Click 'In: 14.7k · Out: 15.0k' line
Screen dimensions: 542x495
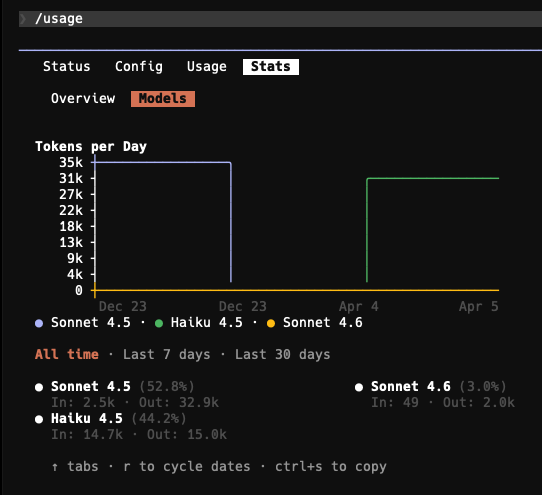139,435
